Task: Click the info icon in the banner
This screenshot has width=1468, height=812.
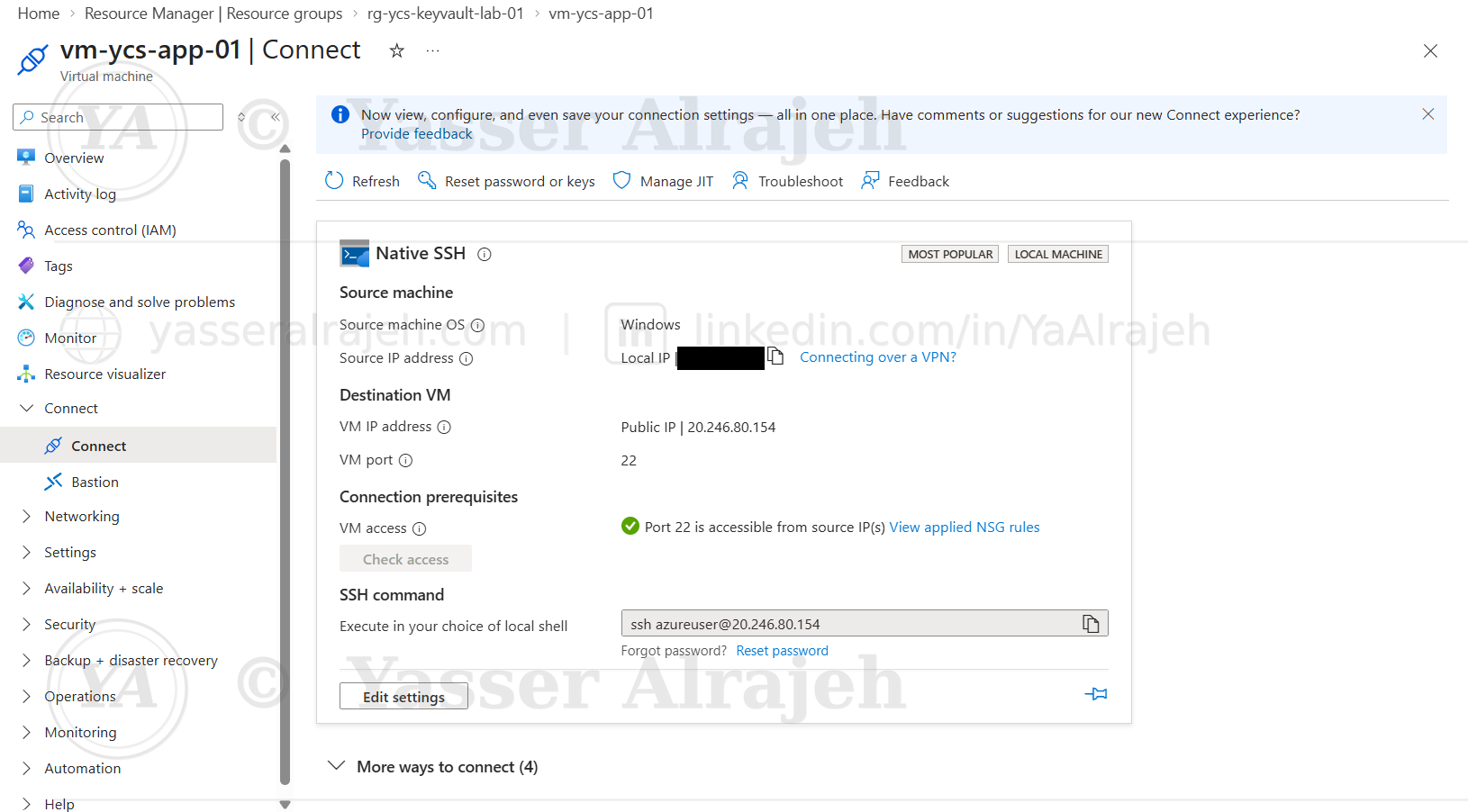Action: 340,114
